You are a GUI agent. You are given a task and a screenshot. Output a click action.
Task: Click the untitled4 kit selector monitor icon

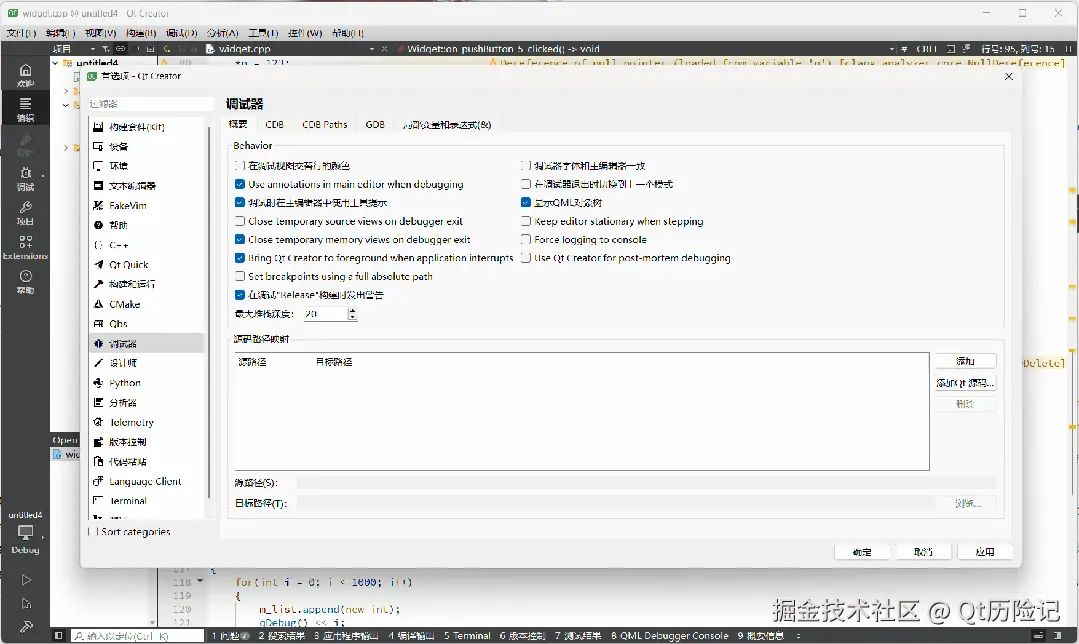point(25,533)
